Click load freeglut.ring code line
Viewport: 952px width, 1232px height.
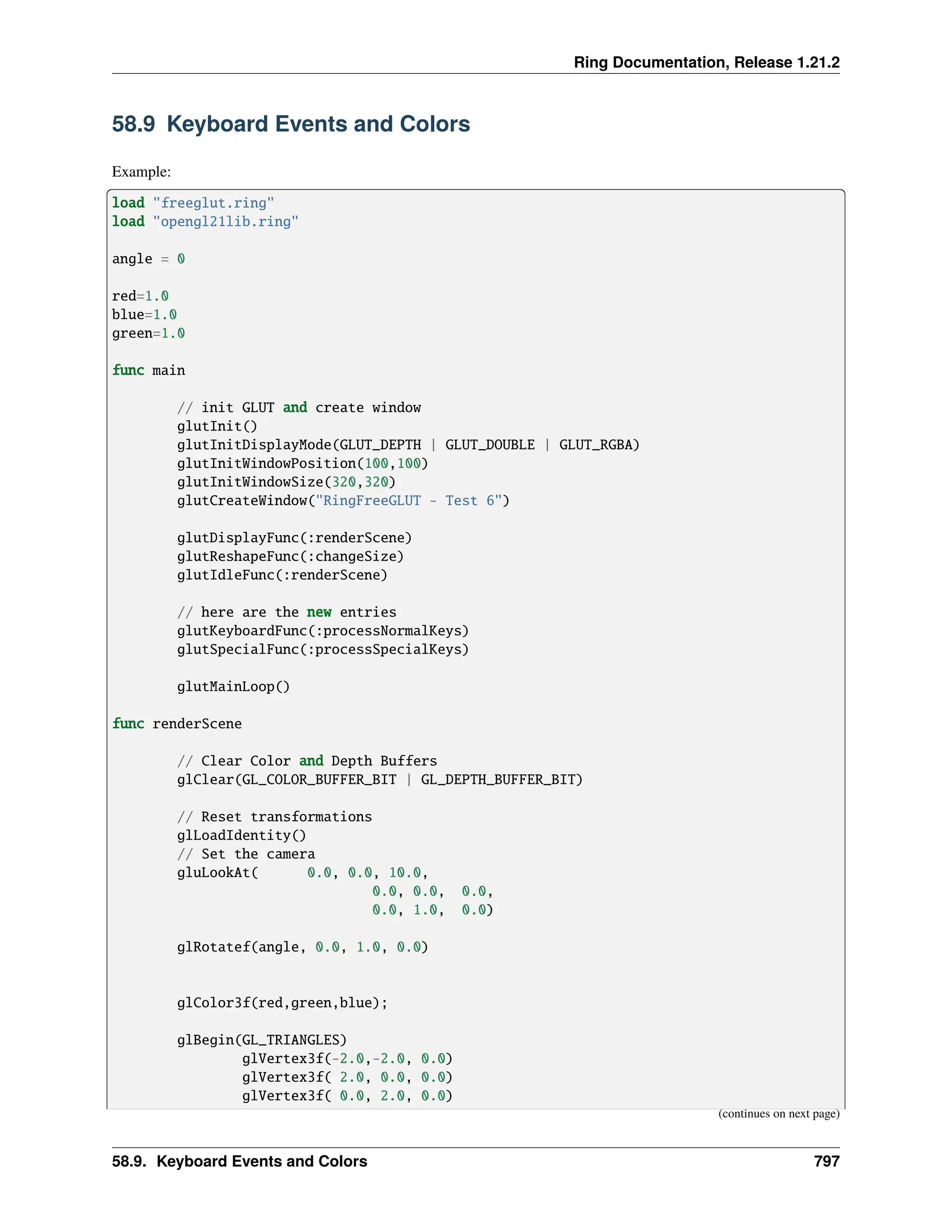[193, 203]
